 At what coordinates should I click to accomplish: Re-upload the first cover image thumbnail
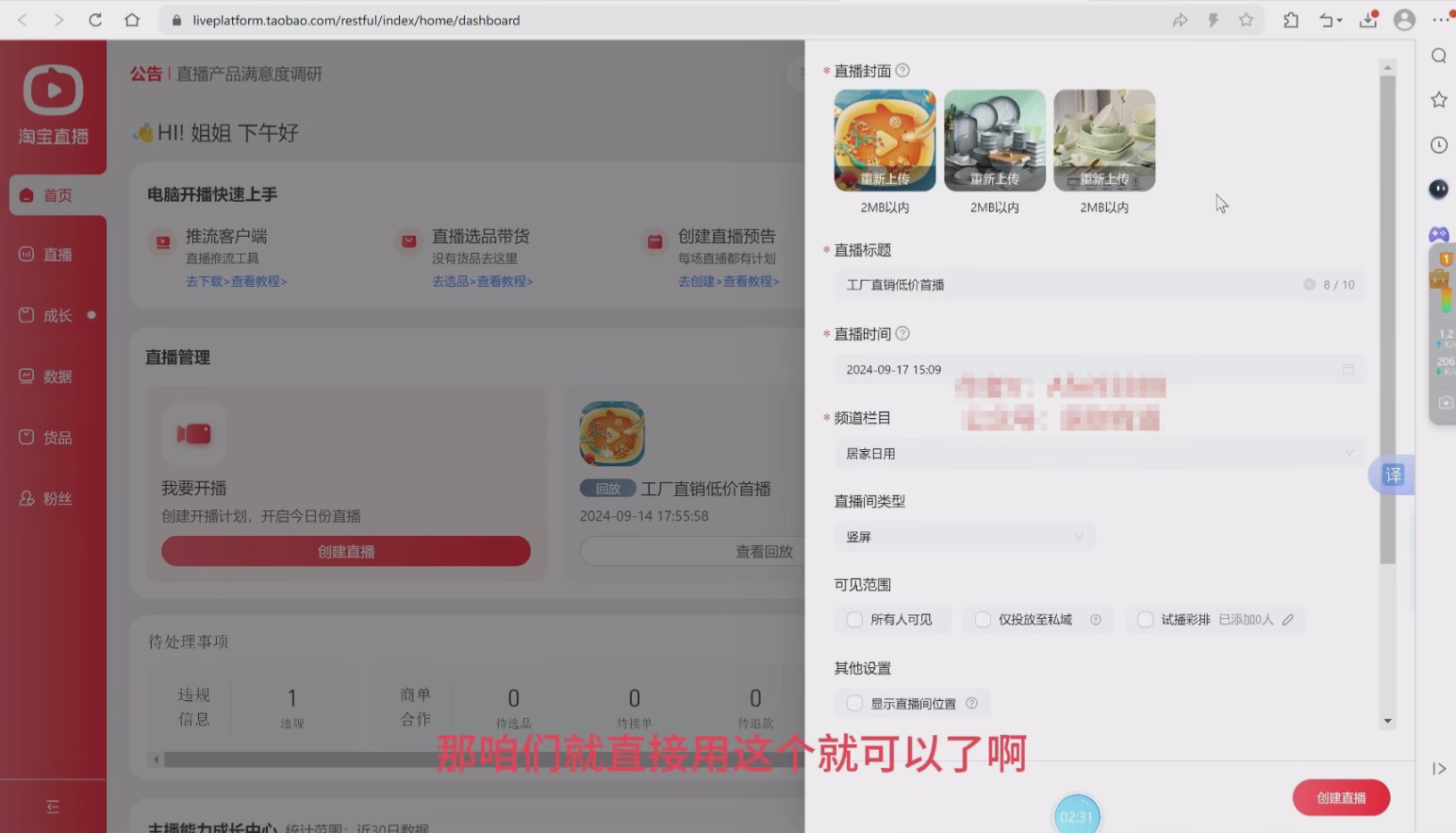point(885,141)
